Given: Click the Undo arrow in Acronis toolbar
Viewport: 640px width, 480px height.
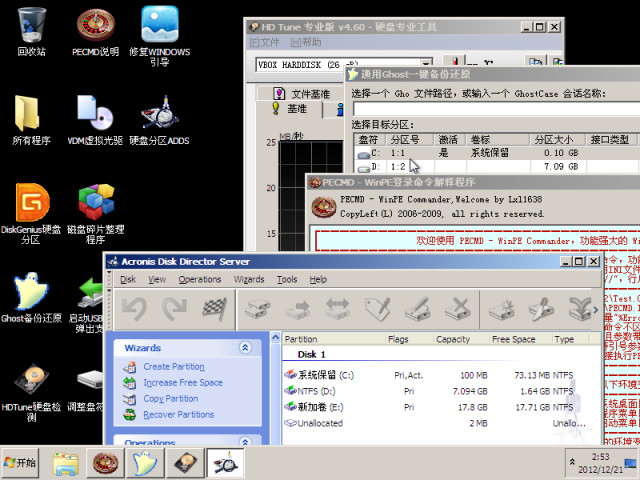Looking at the screenshot, I should tap(134, 309).
